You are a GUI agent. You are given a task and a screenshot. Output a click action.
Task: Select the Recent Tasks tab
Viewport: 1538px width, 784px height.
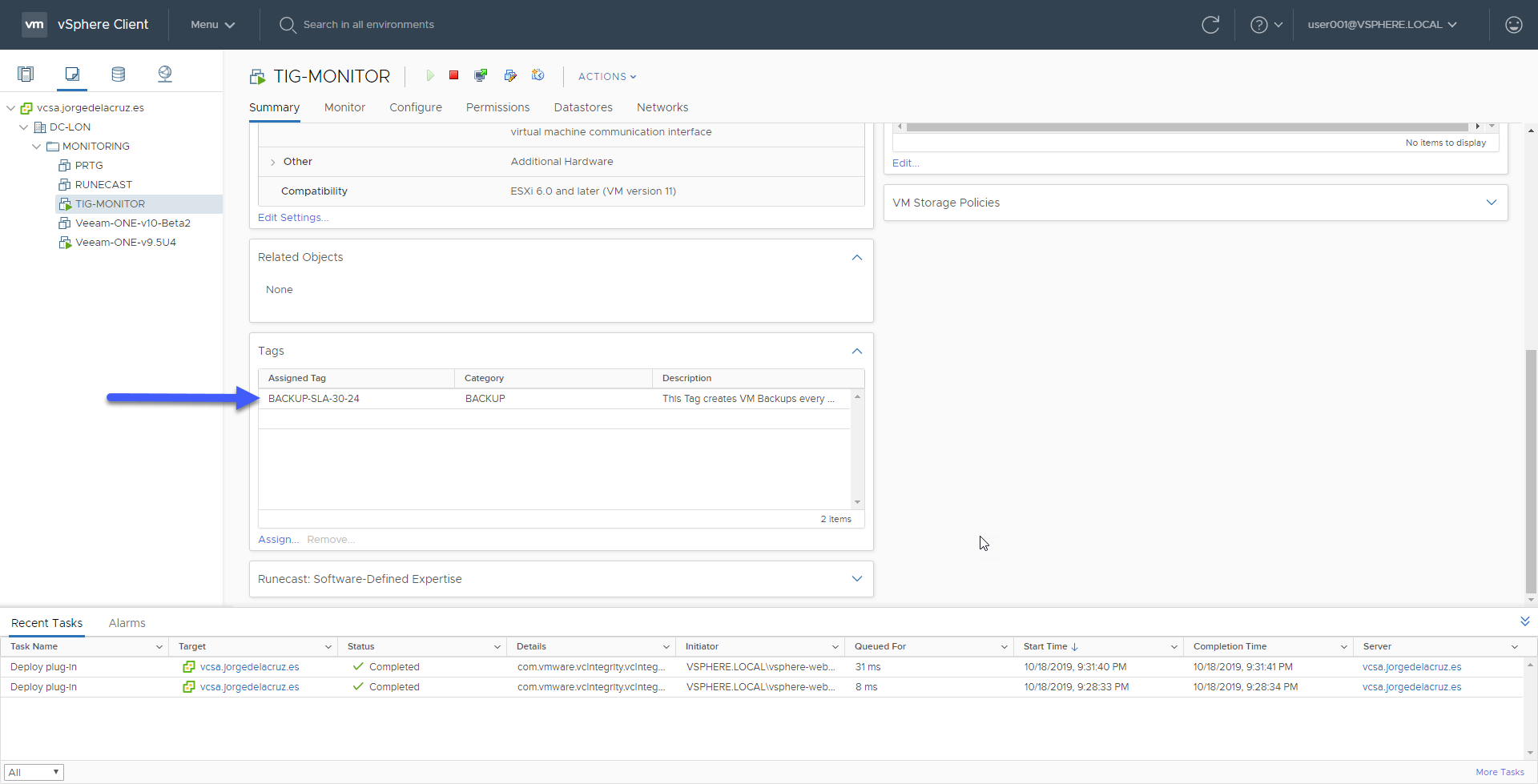(x=46, y=623)
